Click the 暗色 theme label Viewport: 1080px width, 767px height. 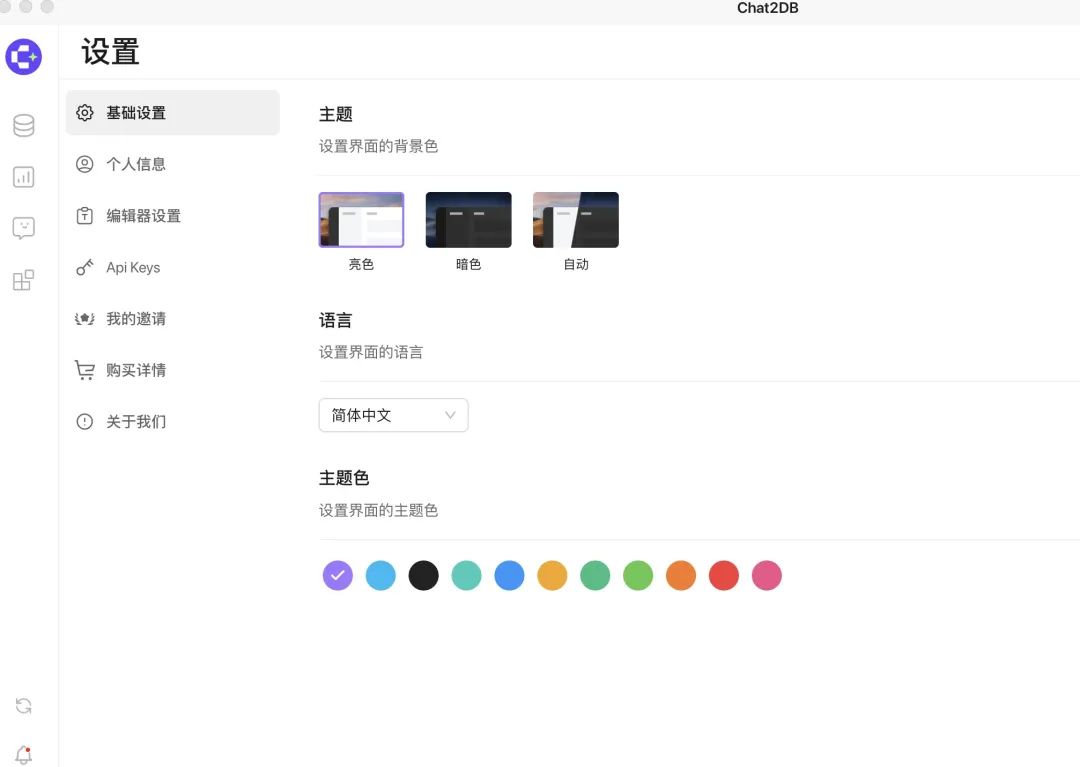468,264
